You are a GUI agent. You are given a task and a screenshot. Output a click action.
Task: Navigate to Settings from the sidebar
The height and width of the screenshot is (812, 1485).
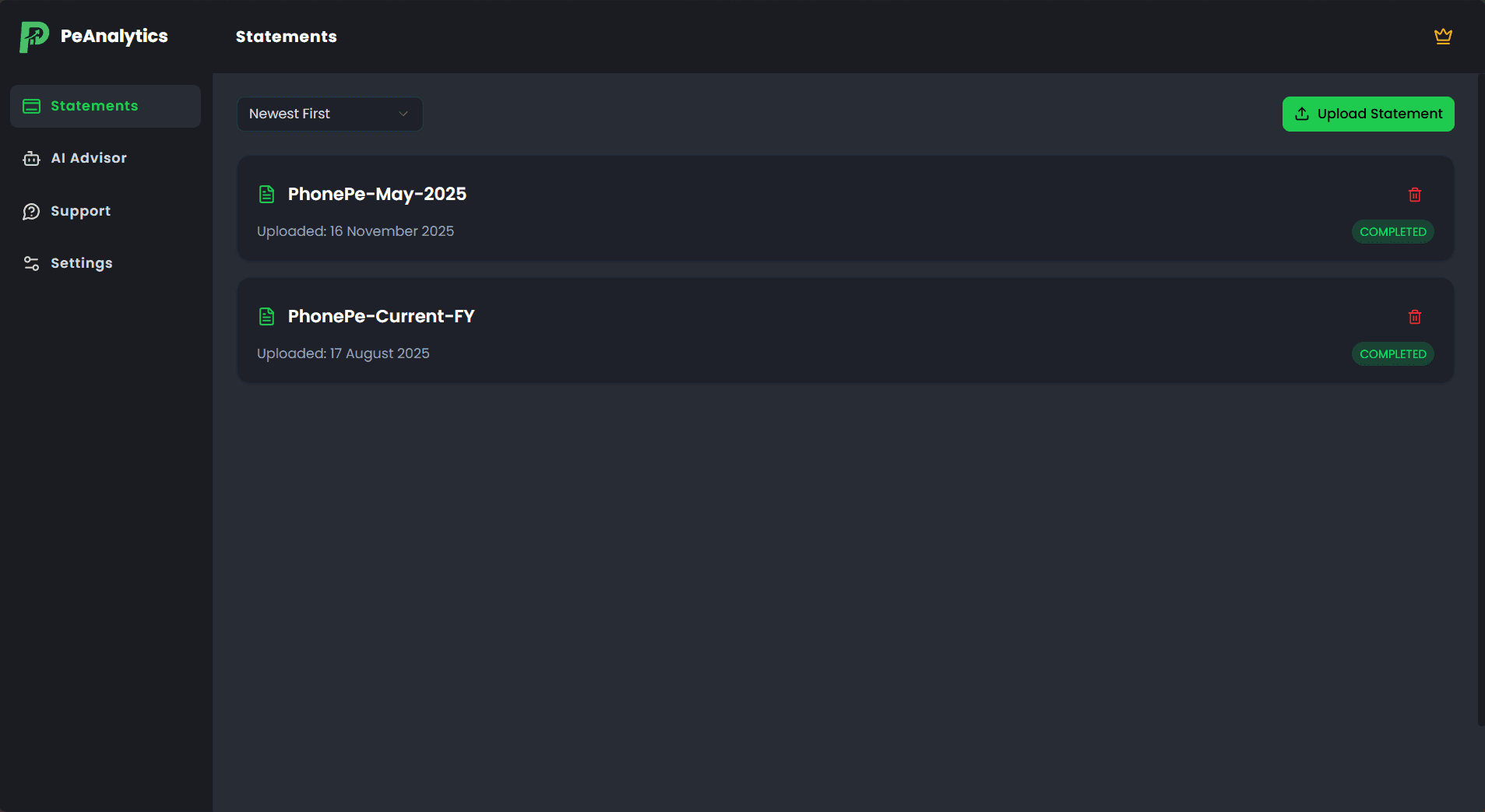pos(81,263)
